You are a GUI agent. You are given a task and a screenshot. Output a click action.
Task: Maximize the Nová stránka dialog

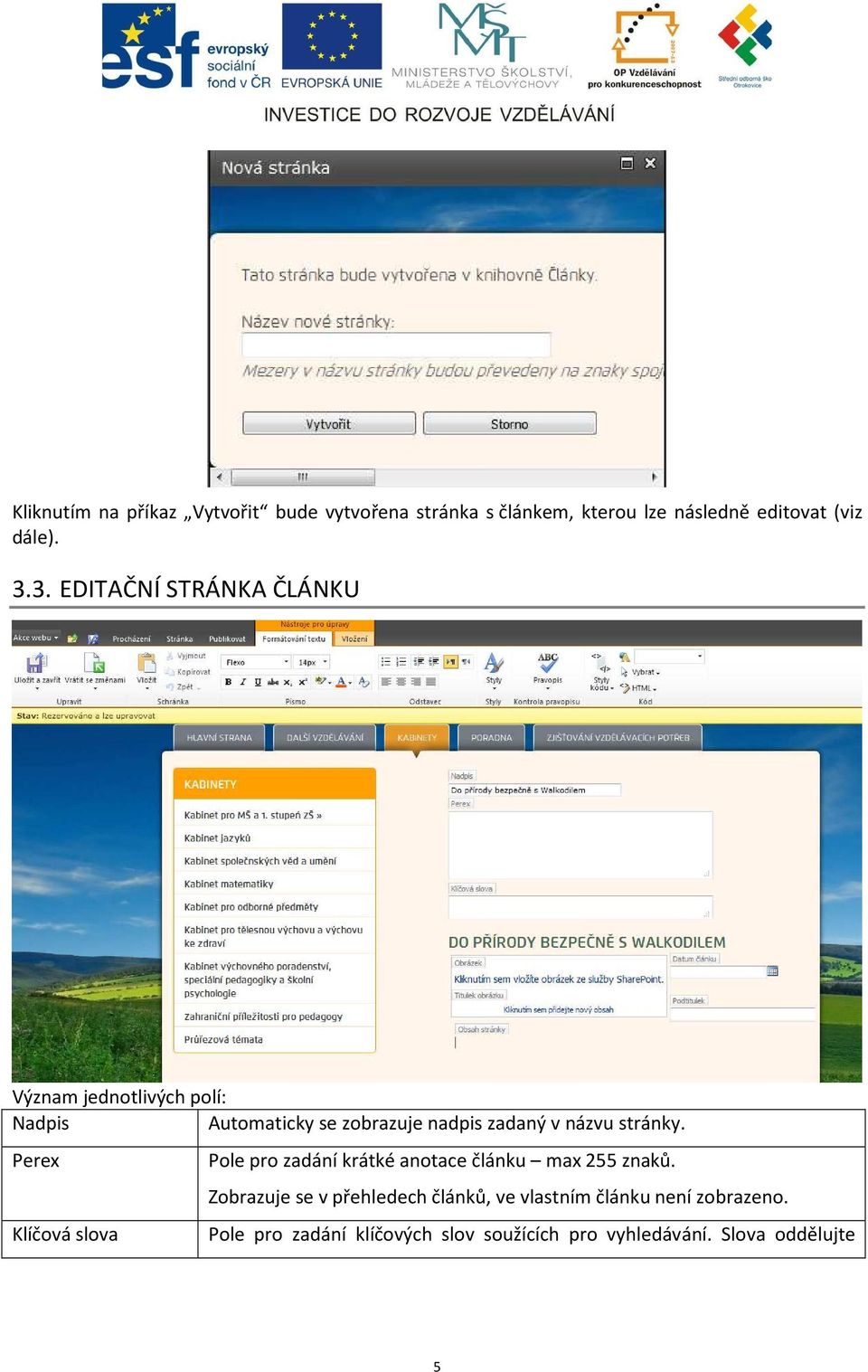point(627,163)
